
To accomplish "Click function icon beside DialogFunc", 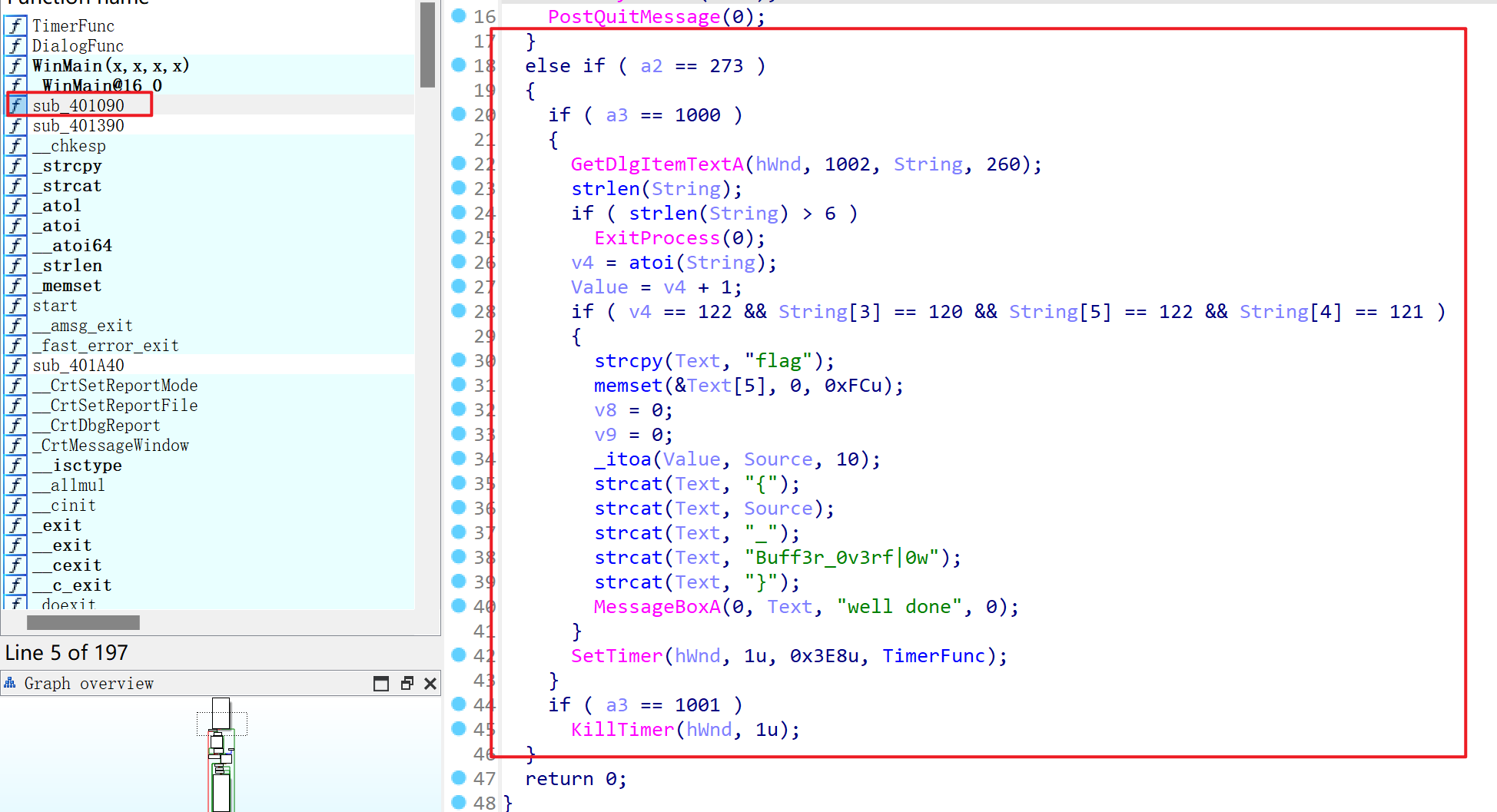I will (15, 45).
